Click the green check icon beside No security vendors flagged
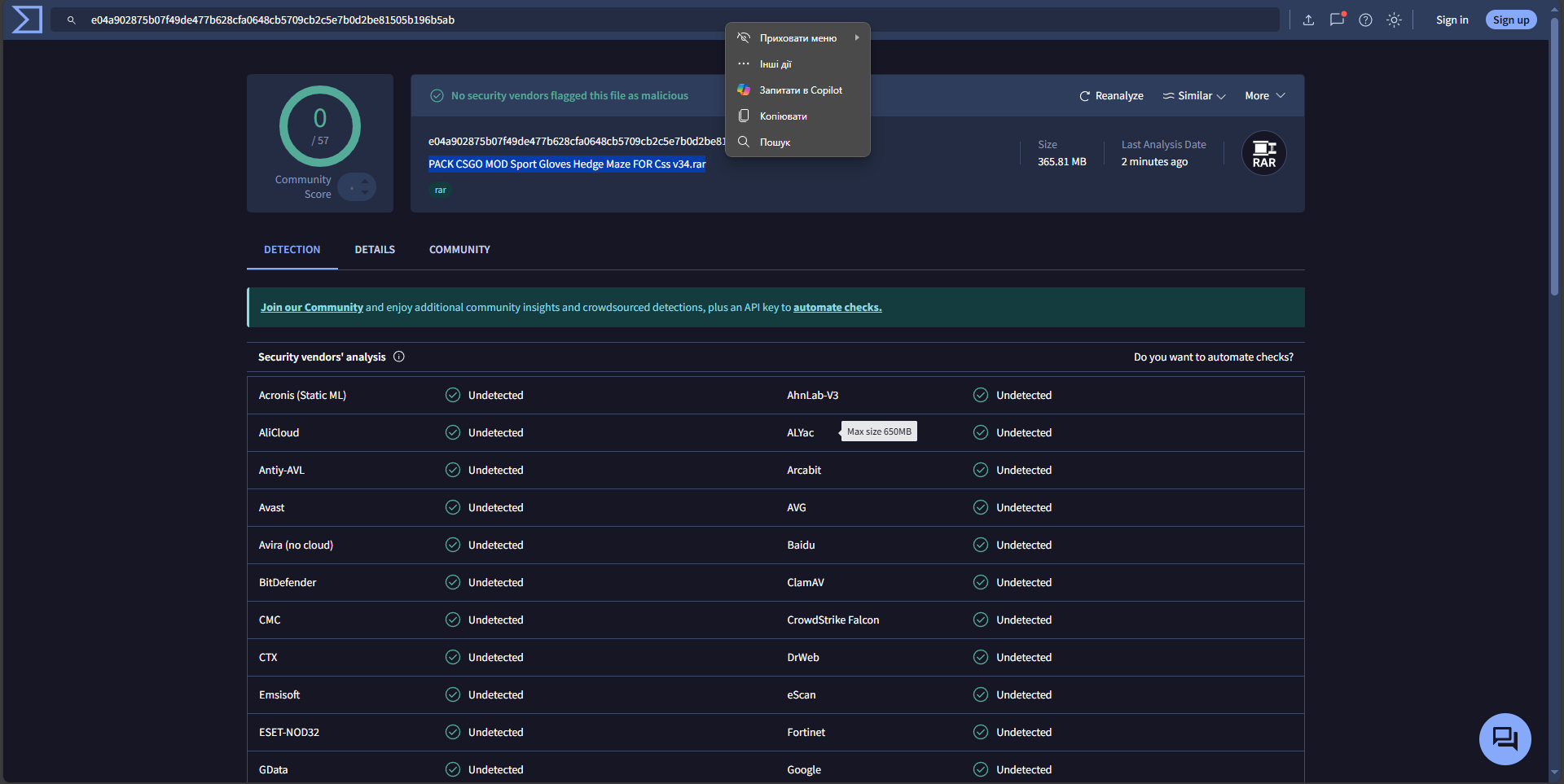The image size is (1564, 784). coord(437,96)
